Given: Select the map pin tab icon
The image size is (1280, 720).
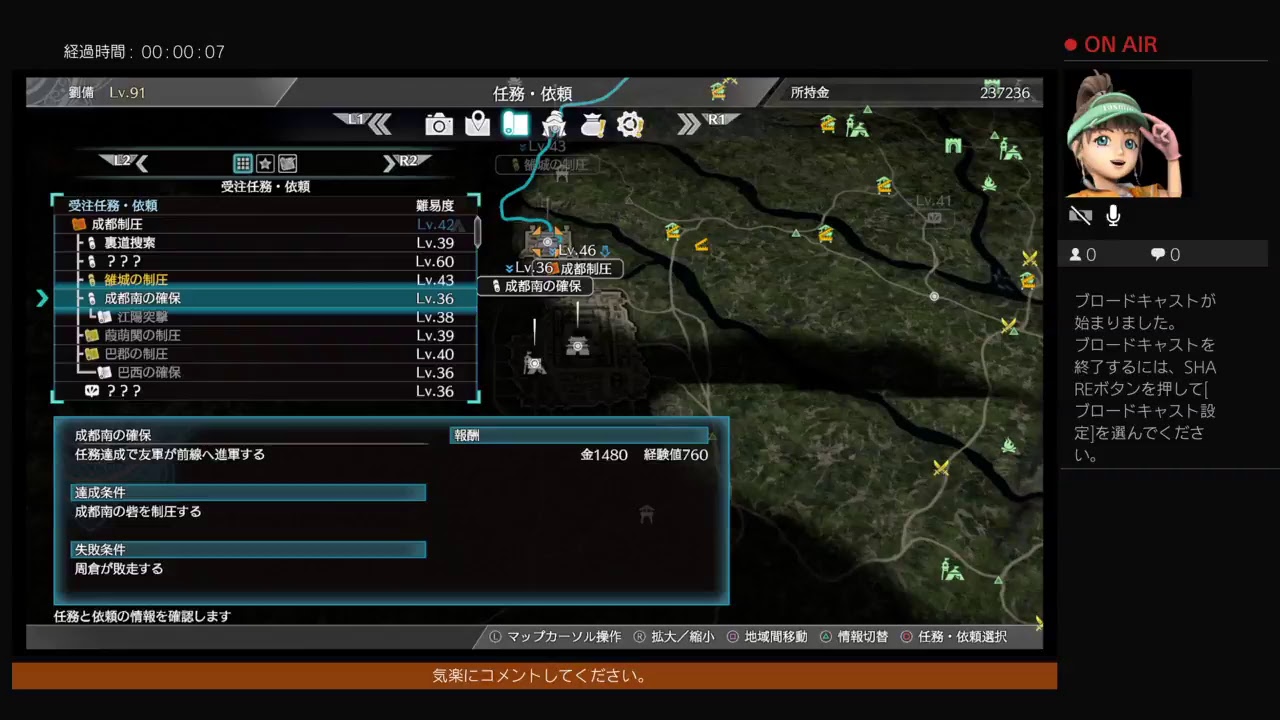Looking at the screenshot, I should [477, 124].
